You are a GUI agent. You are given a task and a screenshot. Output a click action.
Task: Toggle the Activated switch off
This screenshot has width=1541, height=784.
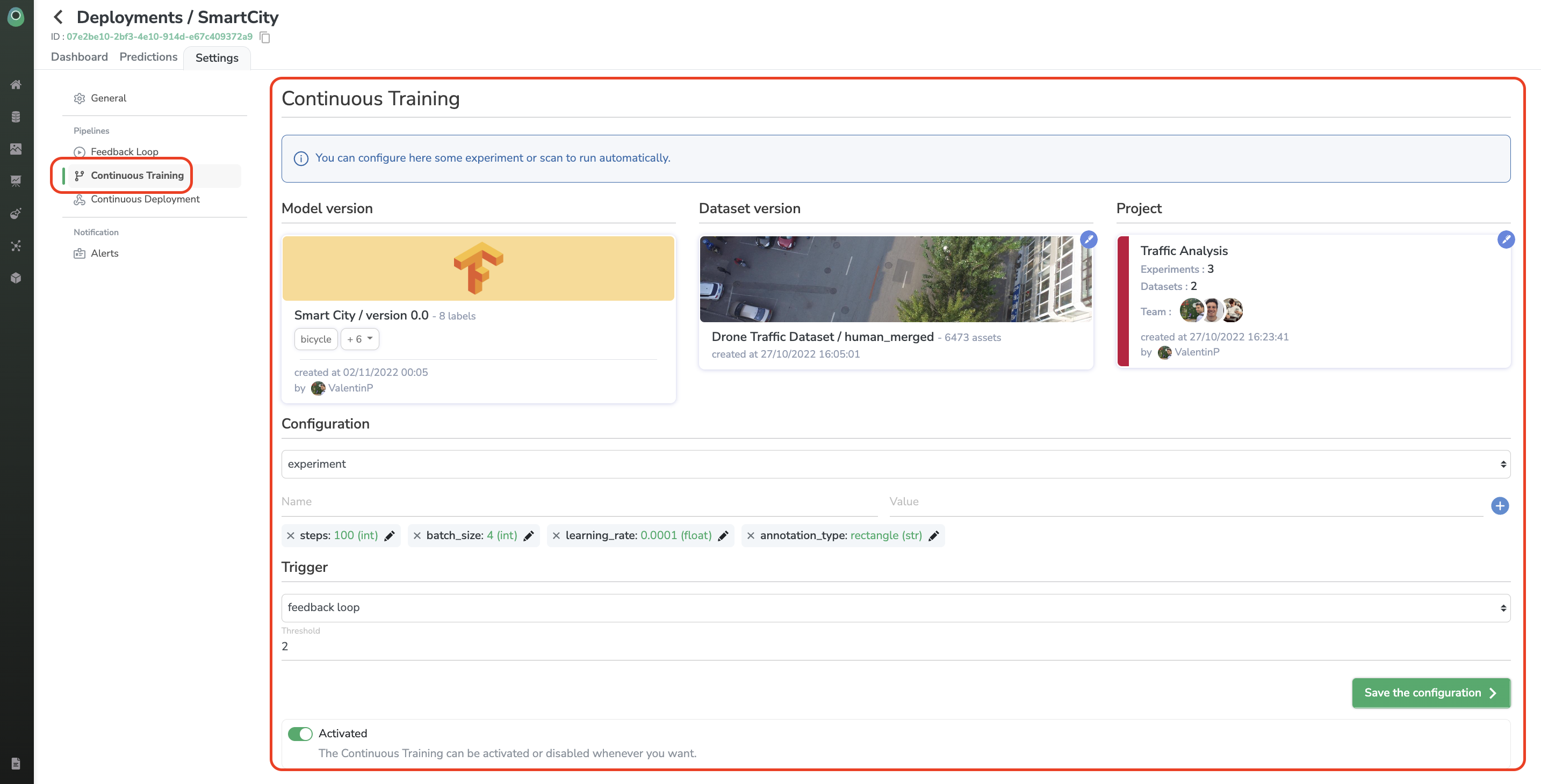point(300,733)
